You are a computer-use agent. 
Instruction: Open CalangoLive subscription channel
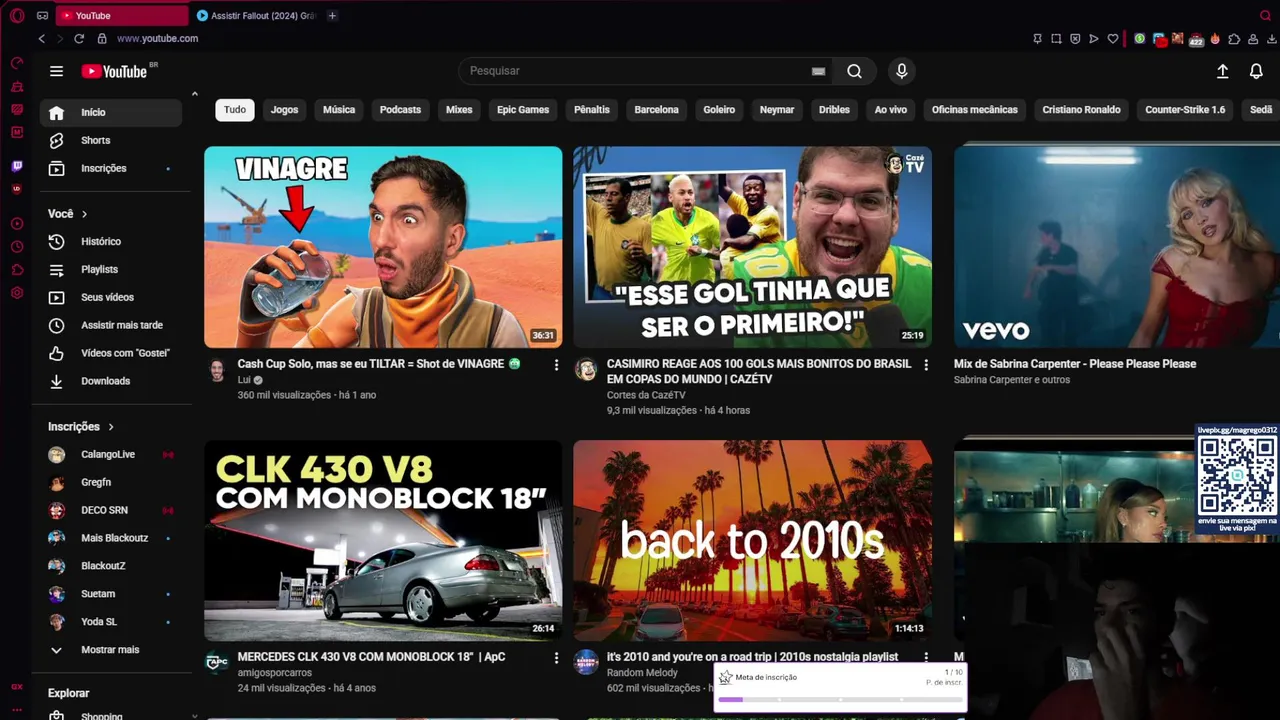coord(110,454)
